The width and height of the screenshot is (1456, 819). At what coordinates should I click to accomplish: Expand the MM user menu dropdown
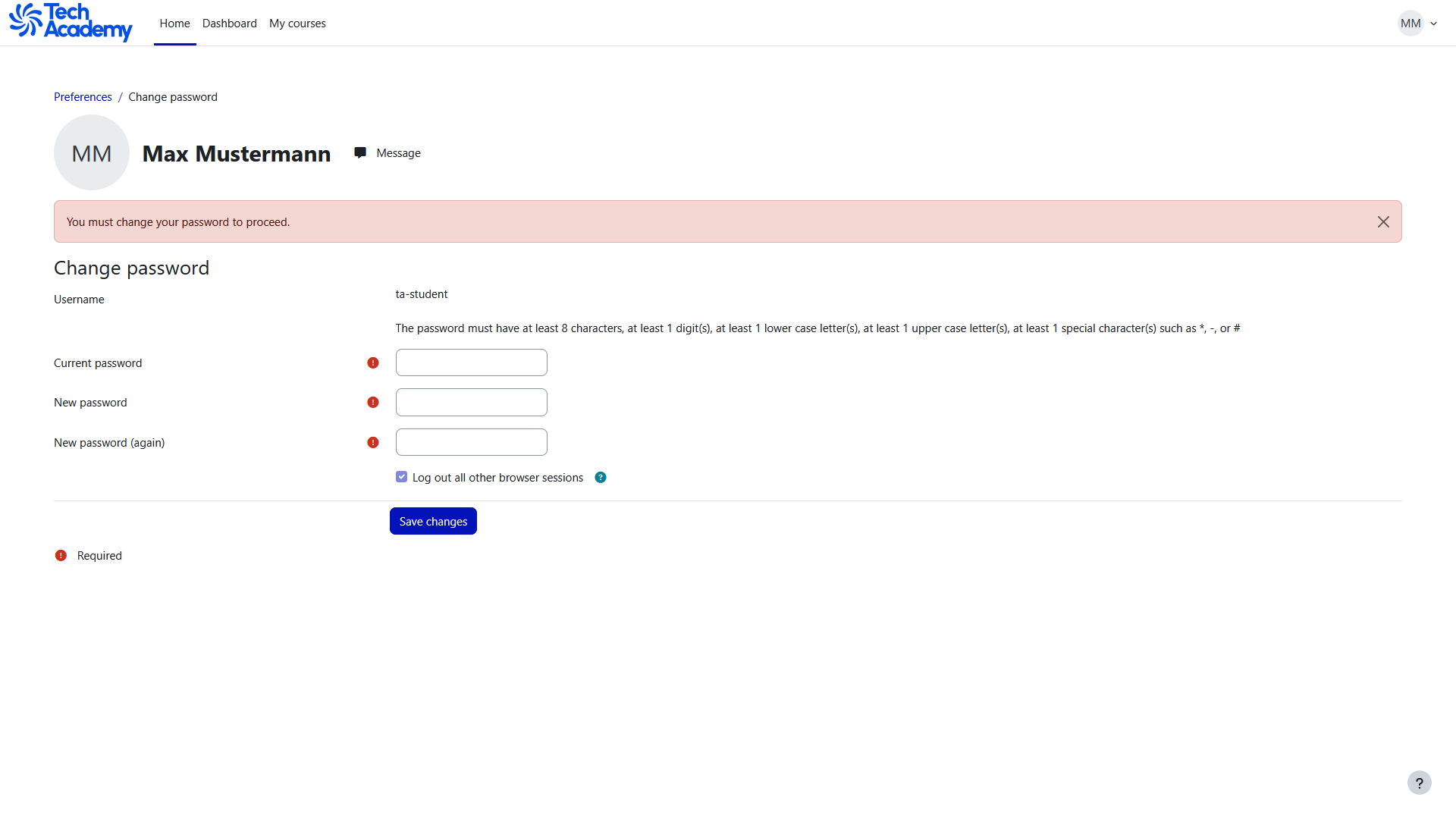1432,24
